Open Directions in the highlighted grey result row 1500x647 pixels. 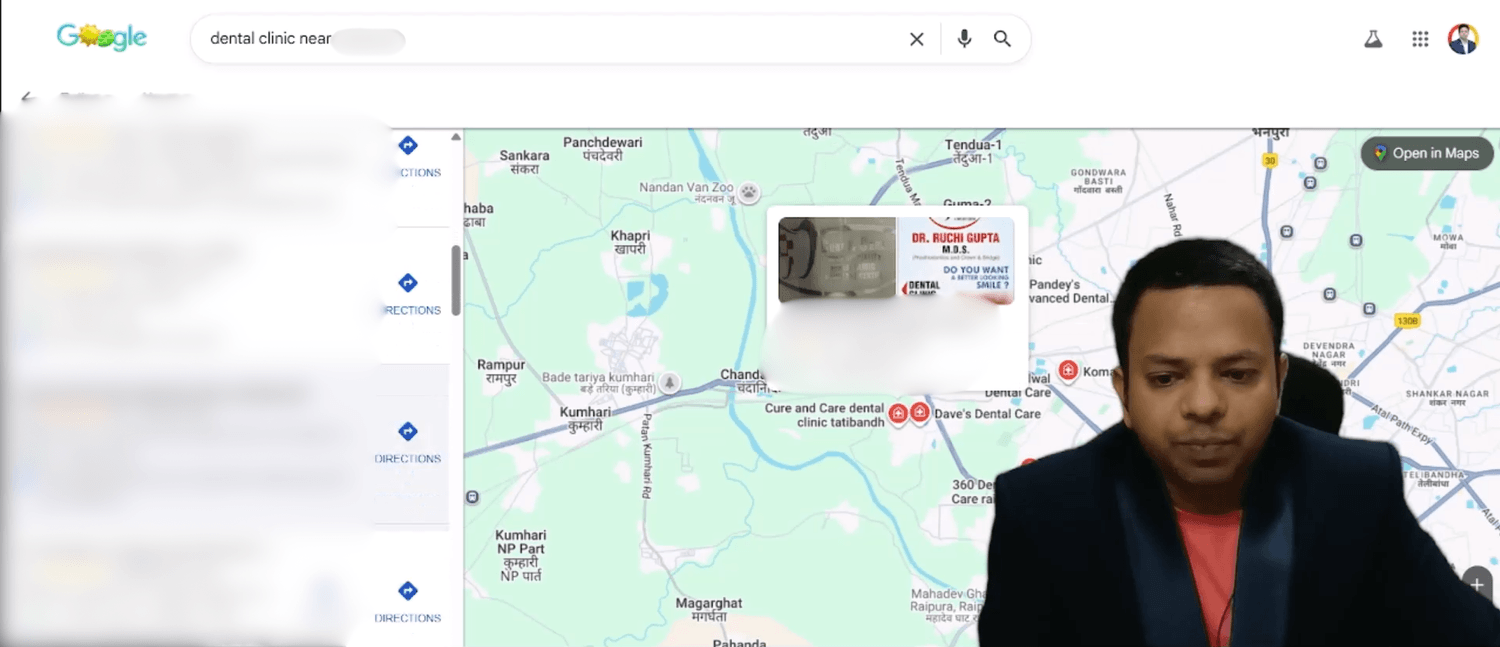pyautogui.click(x=407, y=442)
